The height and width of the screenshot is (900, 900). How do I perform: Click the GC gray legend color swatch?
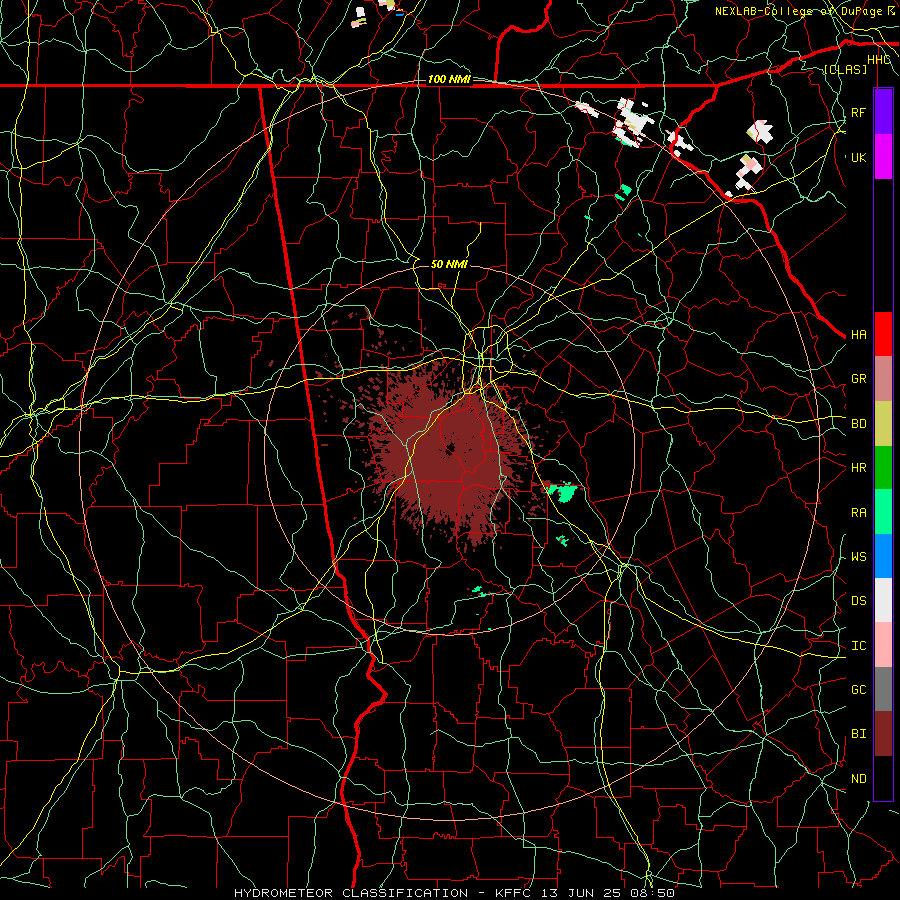883,689
